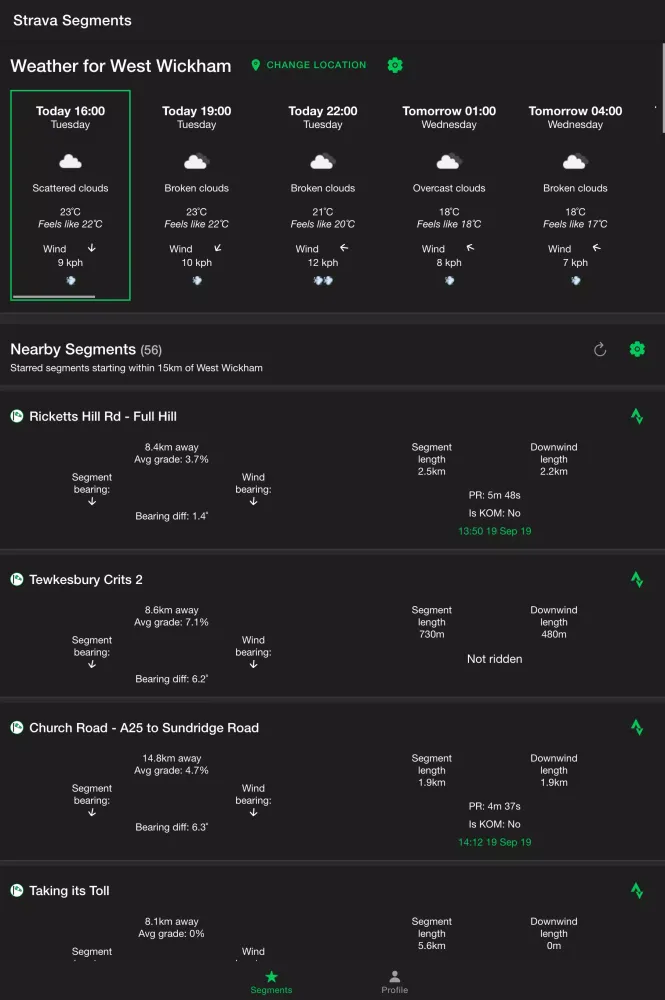Select Tomorrow 01:00 forecast card
Image resolution: width=665 pixels, height=1000 pixels.
(449, 195)
